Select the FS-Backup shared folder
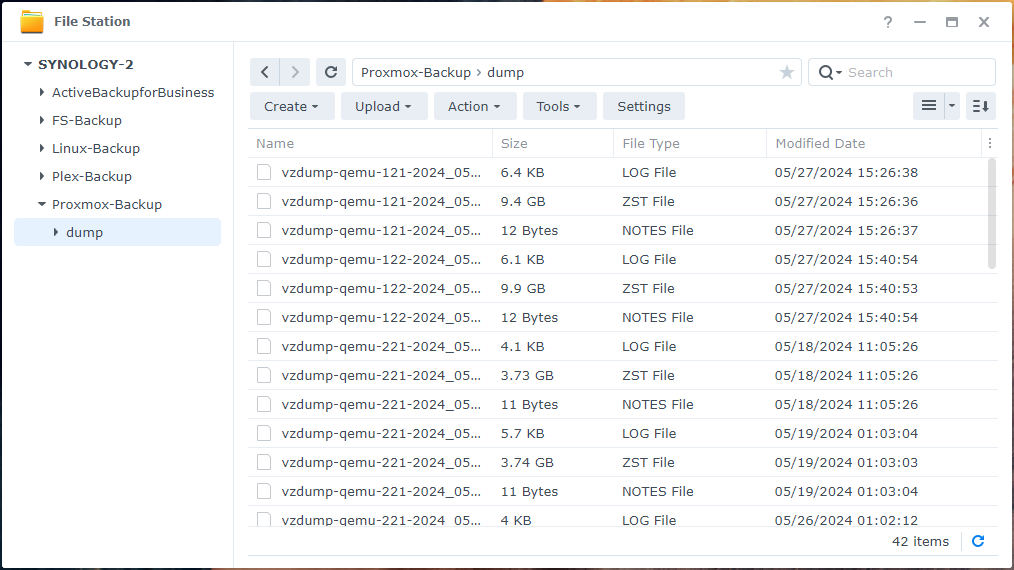The height and width of the screenshot is (570, 1014). (x=87, y=120)
